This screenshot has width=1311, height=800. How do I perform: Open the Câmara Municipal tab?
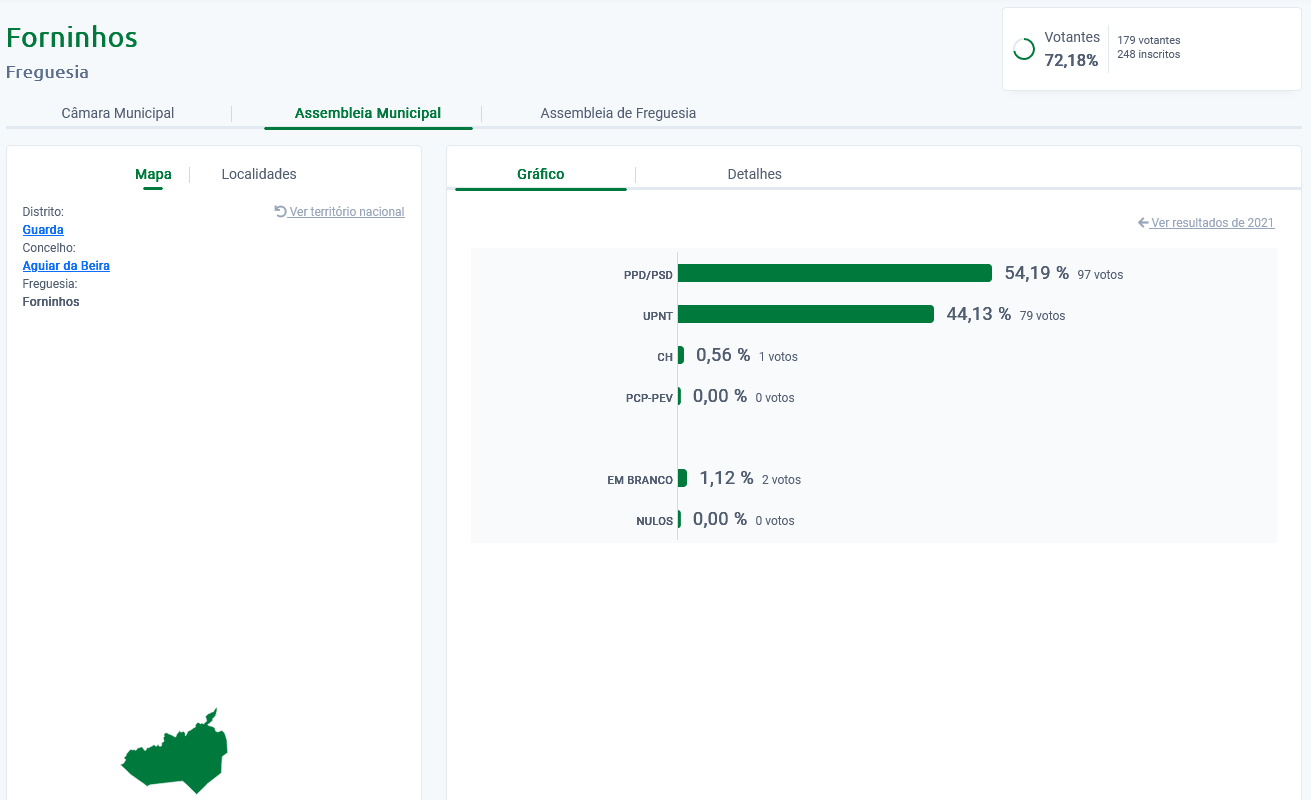tap(118, 113)
